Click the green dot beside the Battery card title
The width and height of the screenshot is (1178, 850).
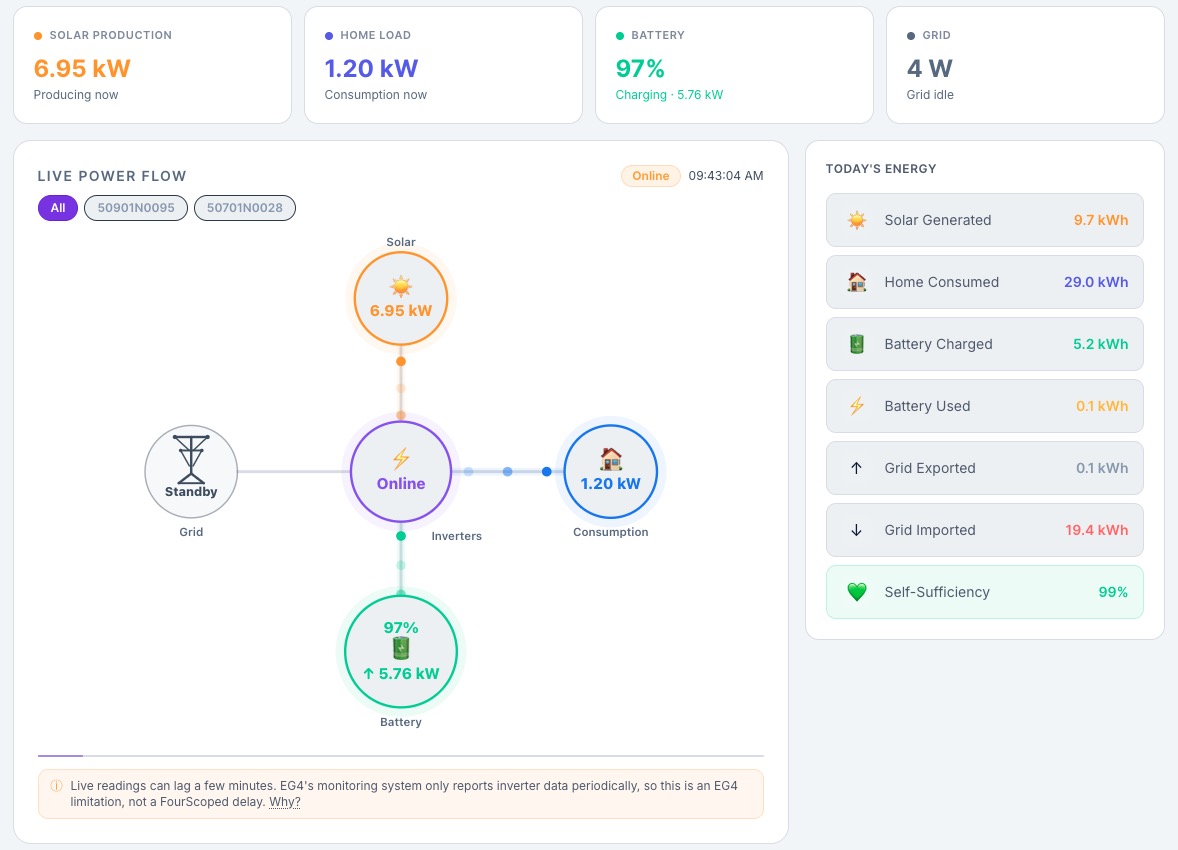click(x=620, y=36)
